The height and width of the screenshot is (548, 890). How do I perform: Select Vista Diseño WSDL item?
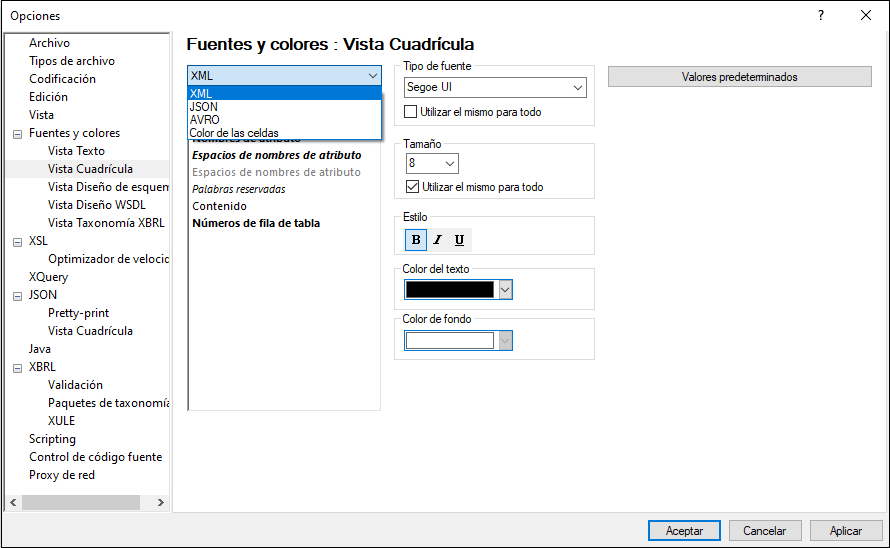pyautogui.click(x=96, y=205)
